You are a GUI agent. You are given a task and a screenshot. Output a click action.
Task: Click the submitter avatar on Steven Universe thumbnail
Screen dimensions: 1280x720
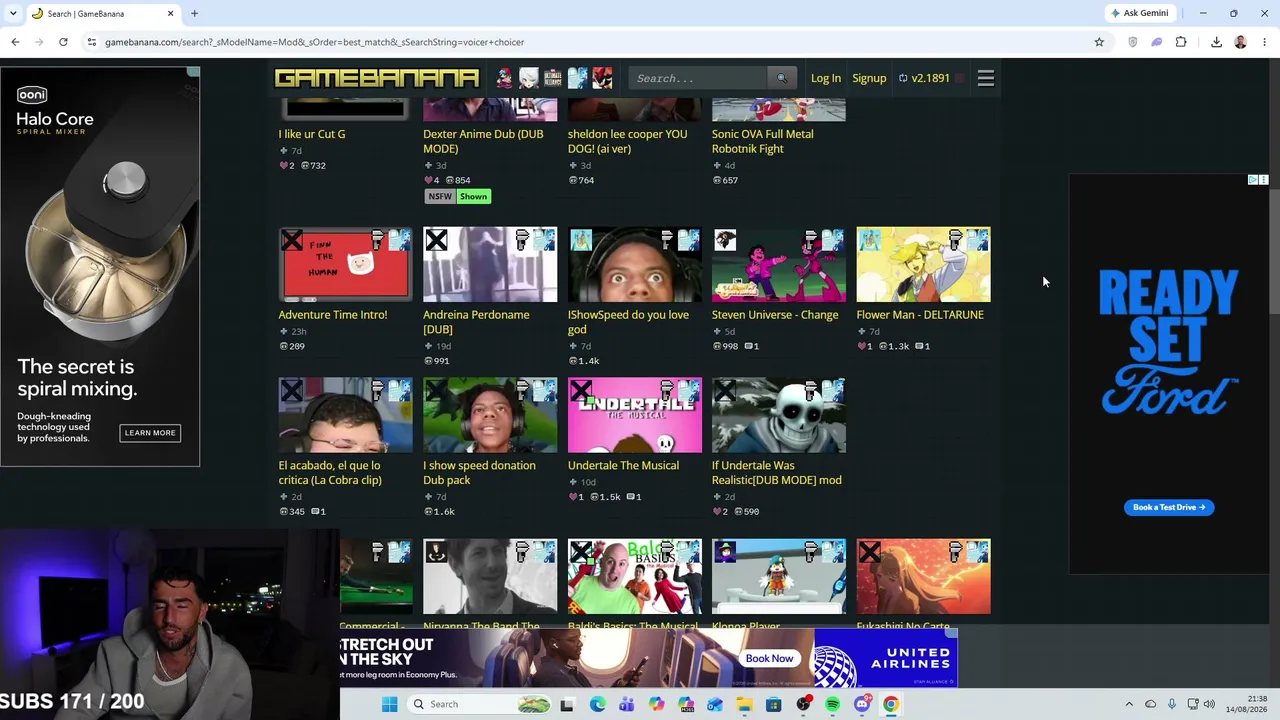click(725, 240)
